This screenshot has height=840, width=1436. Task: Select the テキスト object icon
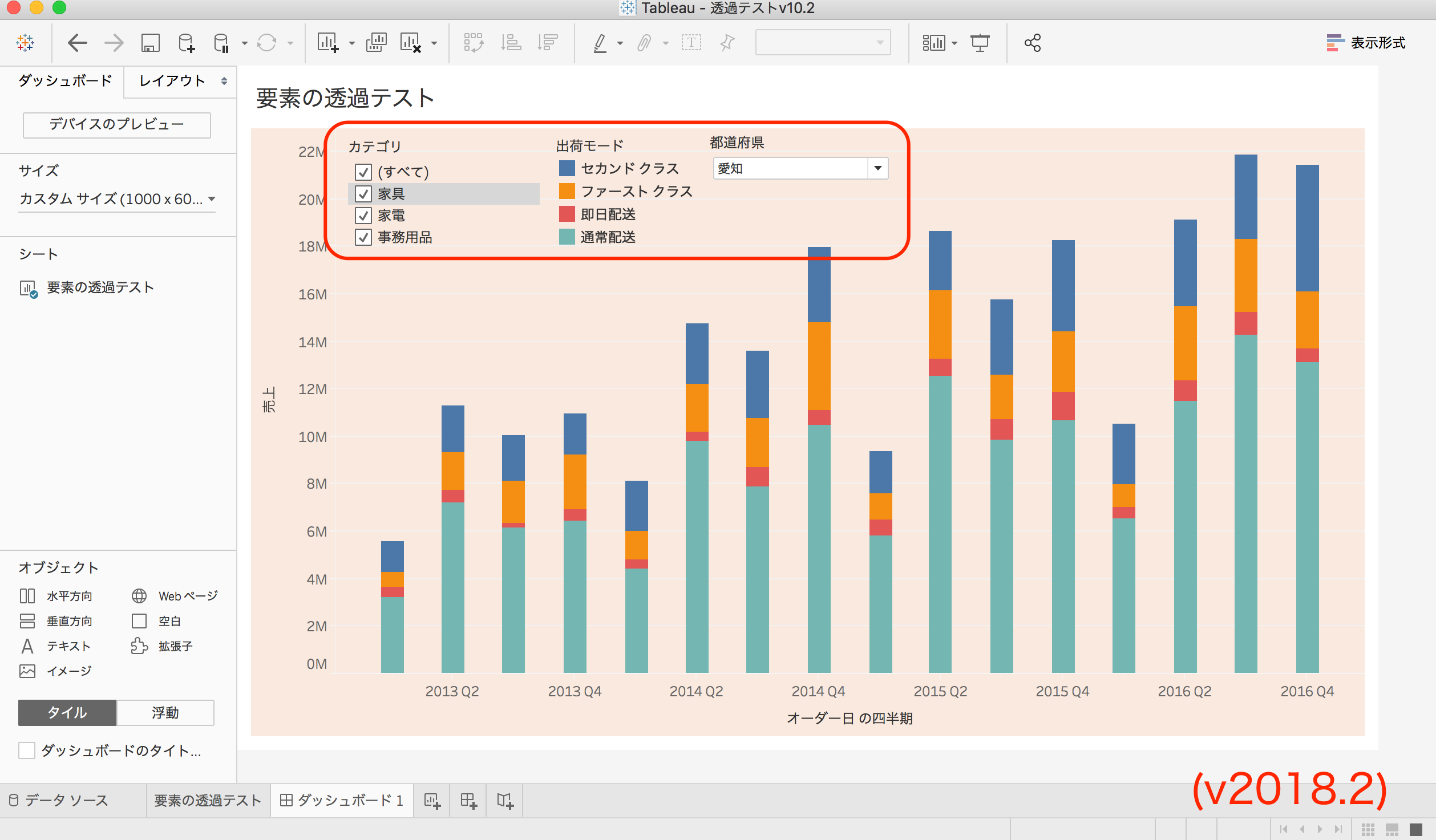pos(27,646)
